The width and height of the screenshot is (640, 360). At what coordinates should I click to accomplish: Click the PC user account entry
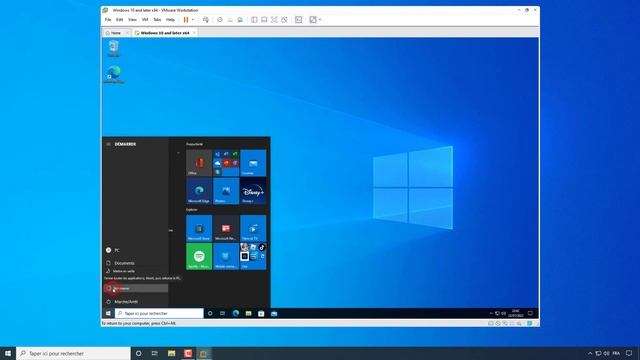[135, 250]
